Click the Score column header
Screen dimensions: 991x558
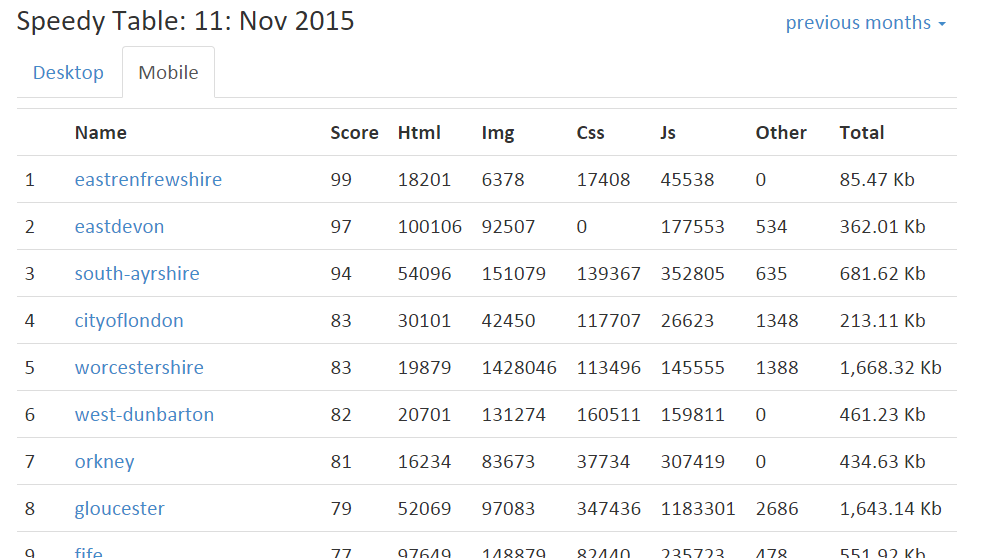(x=354, y=133)
